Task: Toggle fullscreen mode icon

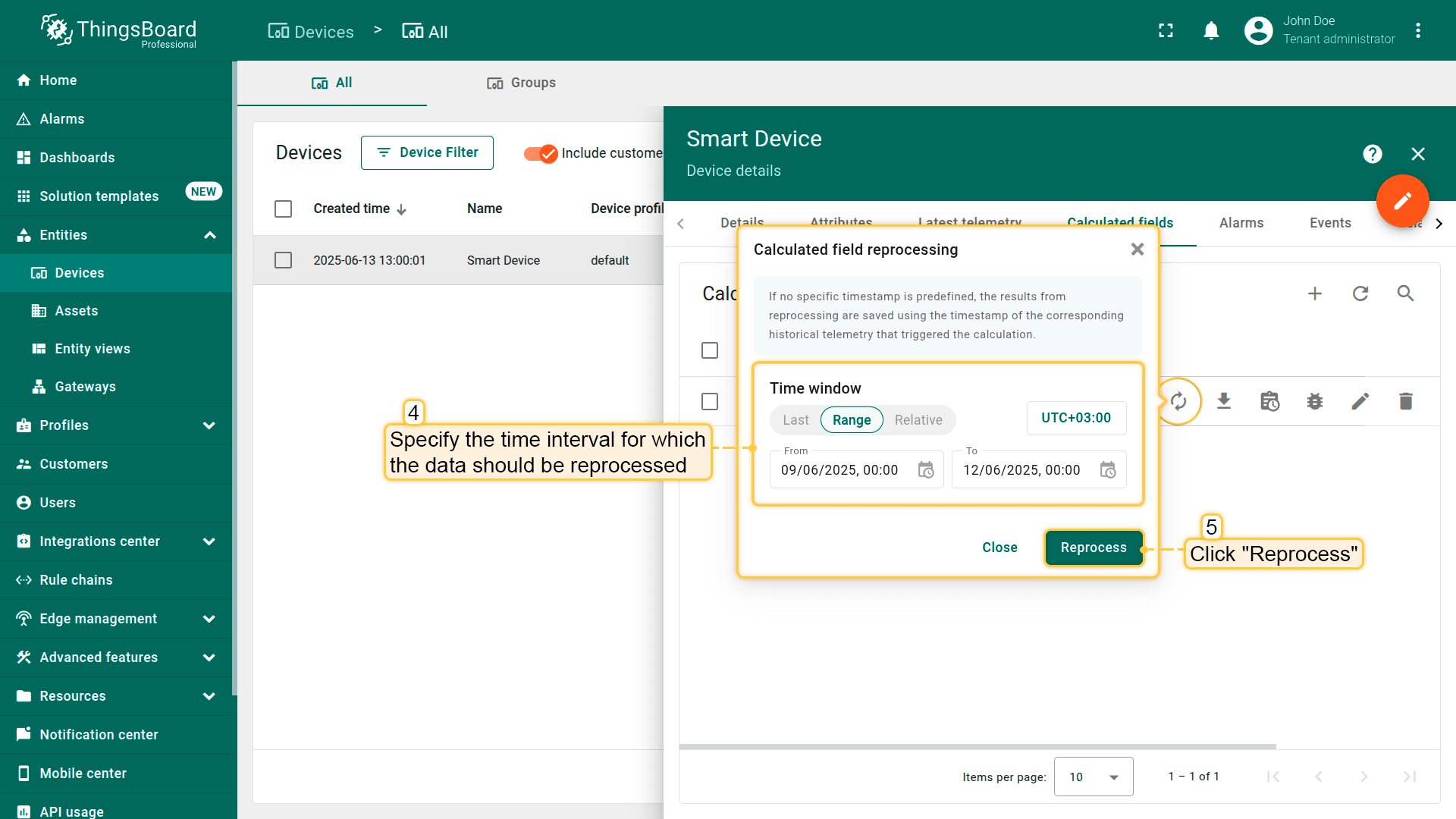Action: click(x=1166, y=31)
